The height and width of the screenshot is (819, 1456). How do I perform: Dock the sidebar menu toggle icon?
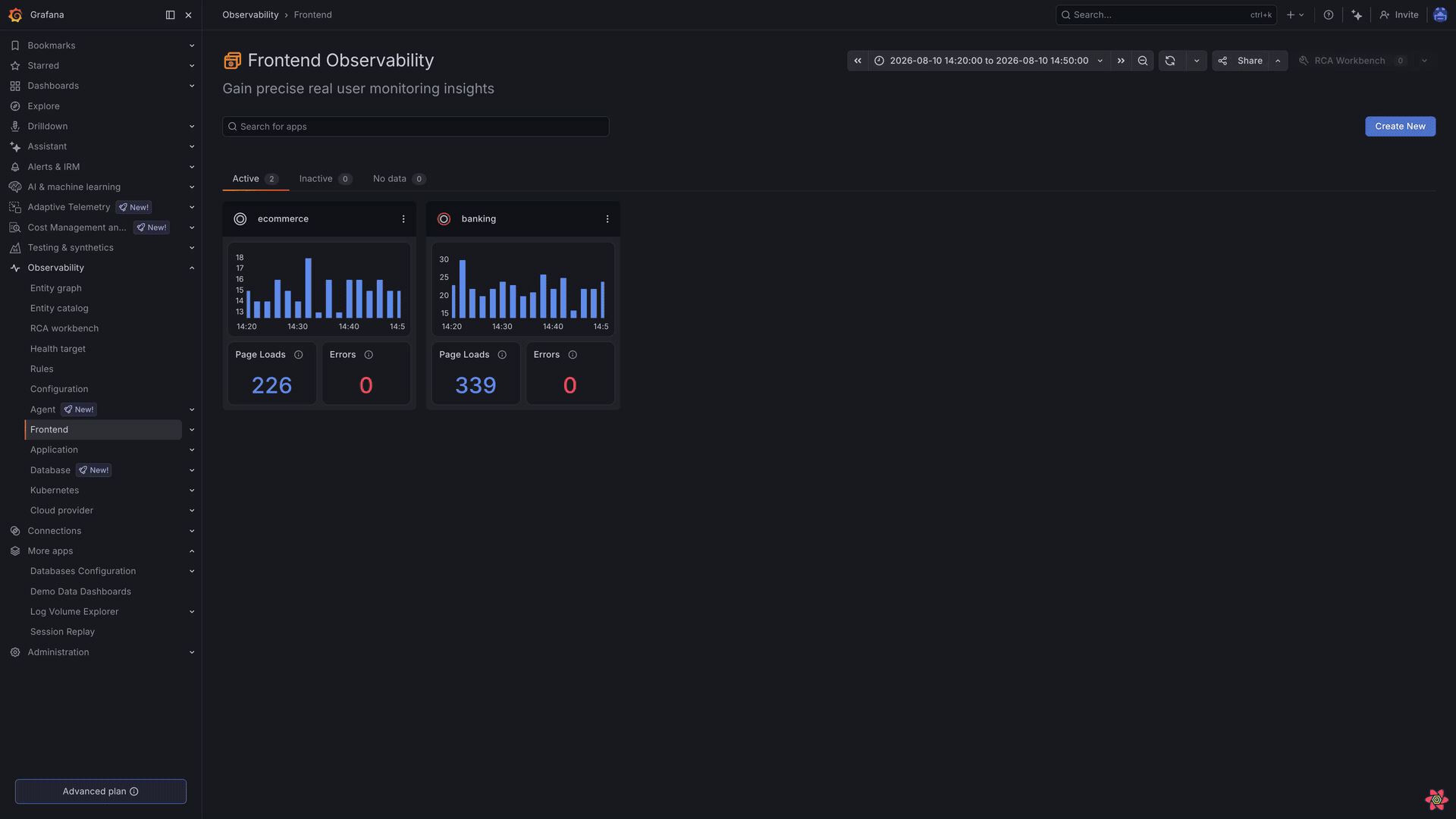(170, 15)
